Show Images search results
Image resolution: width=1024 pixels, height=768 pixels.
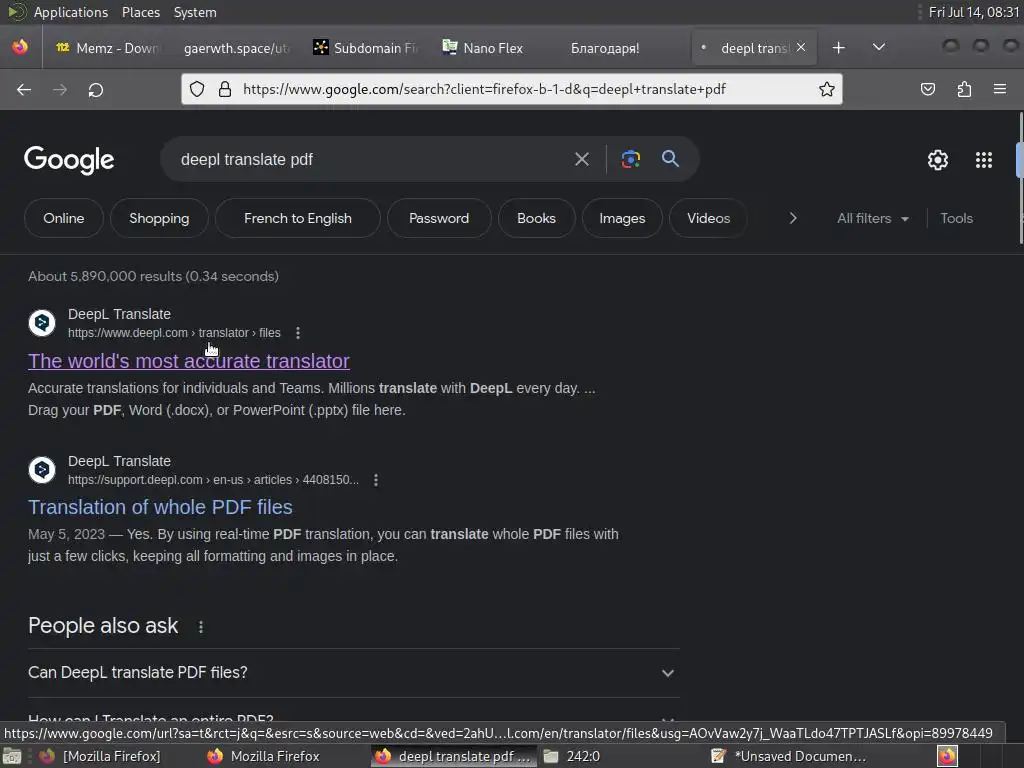(x=622, y=218)
